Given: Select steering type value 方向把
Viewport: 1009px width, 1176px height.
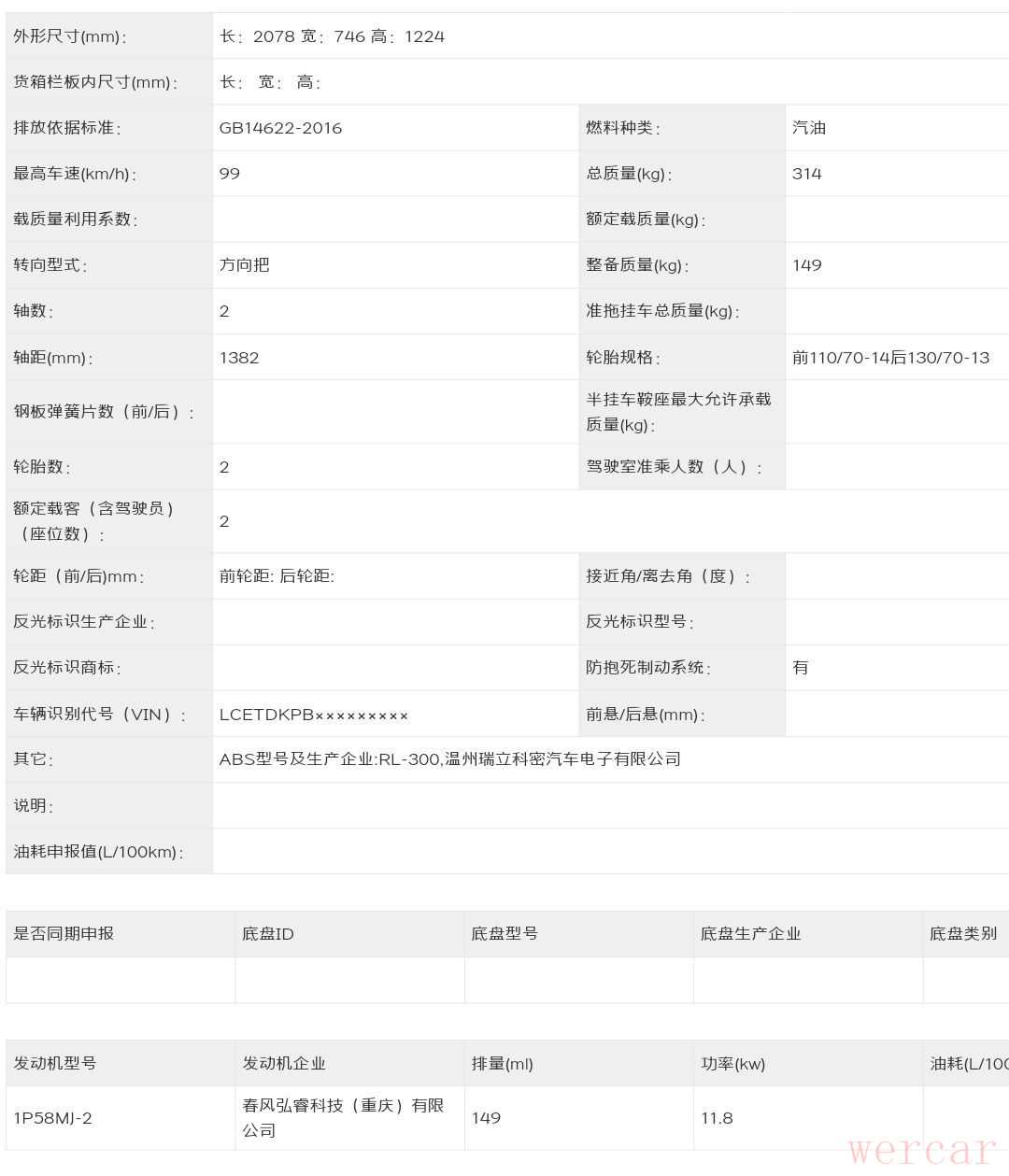Looking at the screenshot, I should click(245, 265).
